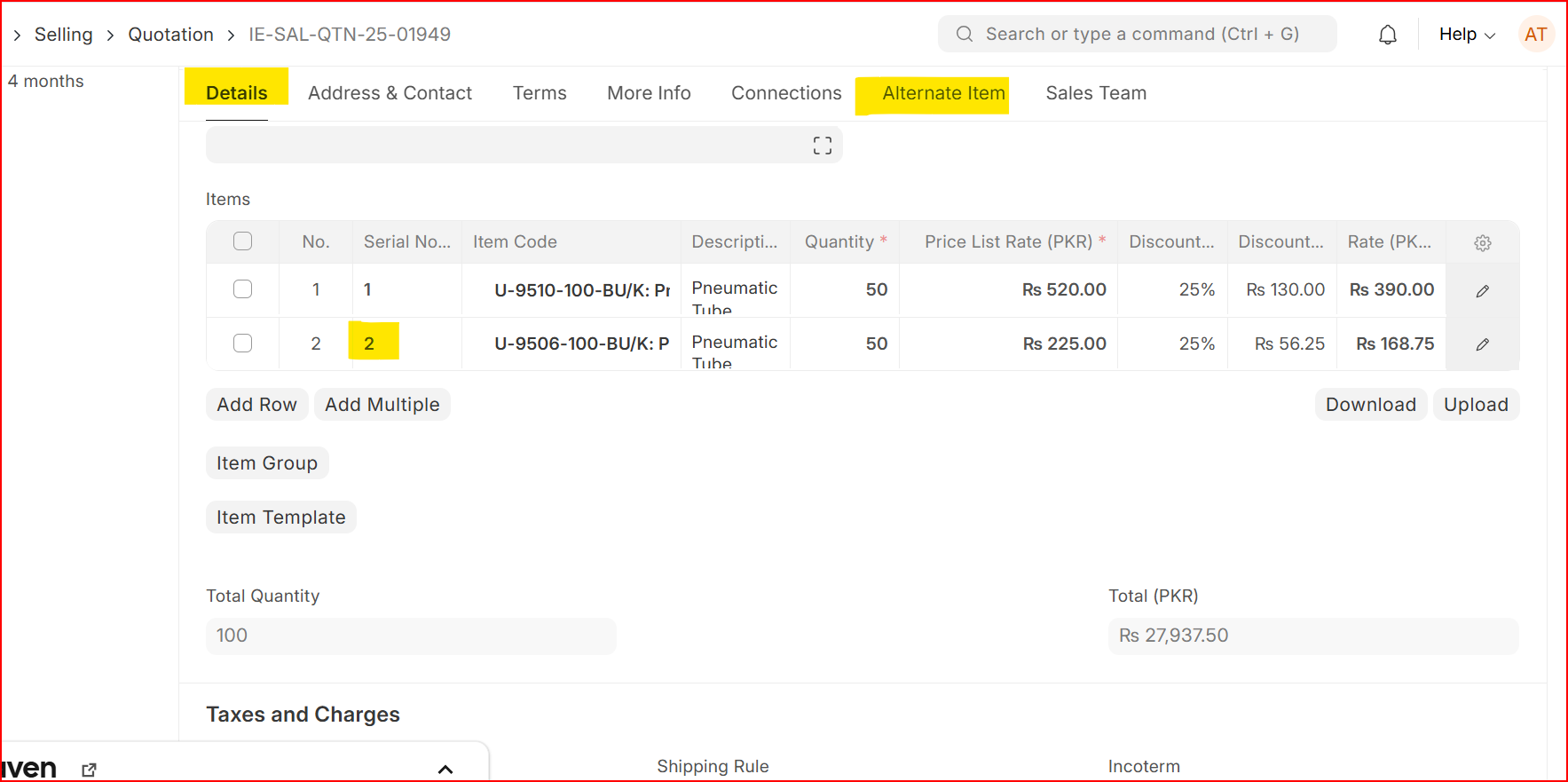Click the row 1 Quantity cell

pos(844,290)
